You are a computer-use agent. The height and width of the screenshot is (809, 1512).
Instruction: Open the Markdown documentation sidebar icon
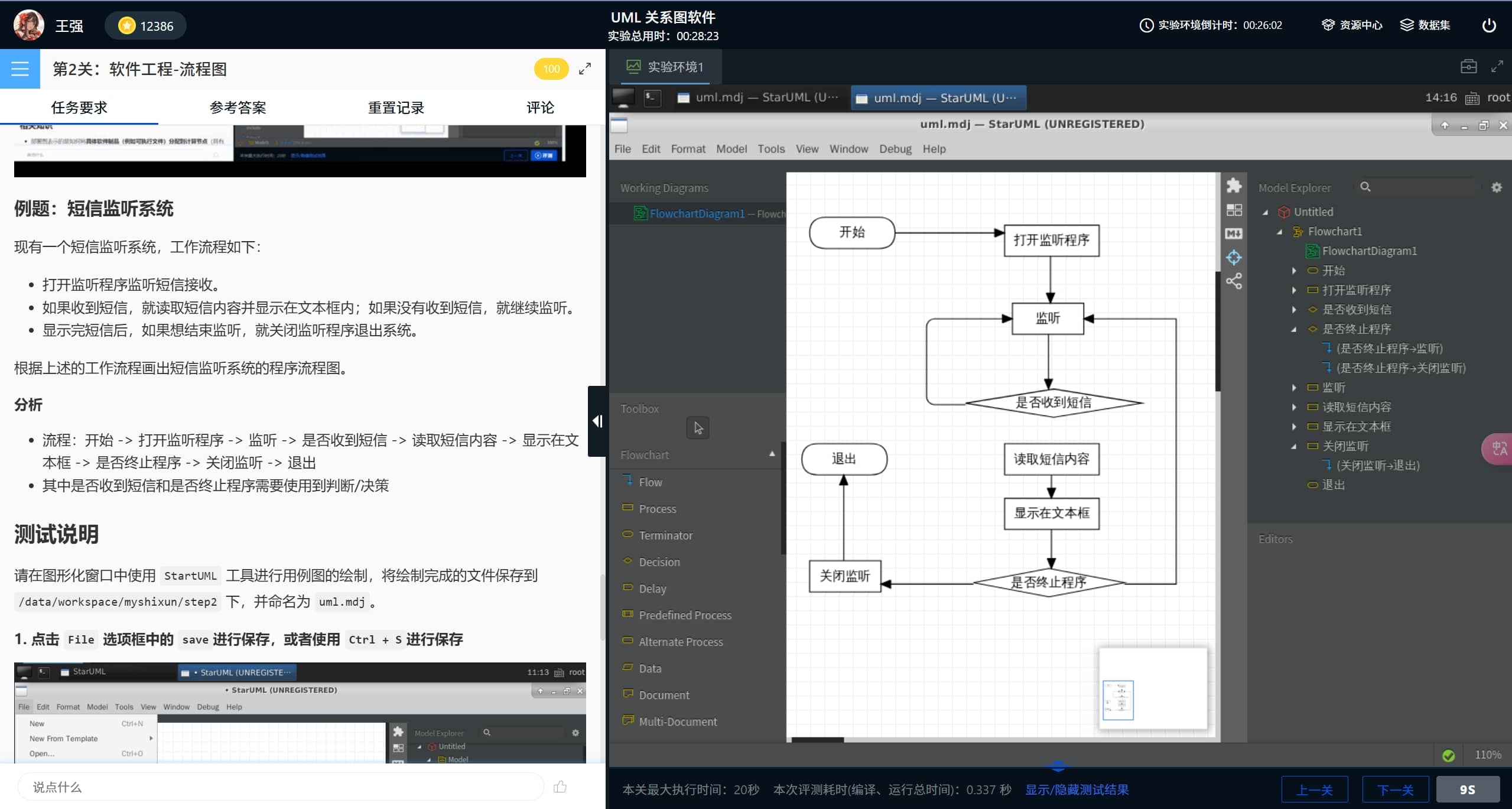point(1234,233)
